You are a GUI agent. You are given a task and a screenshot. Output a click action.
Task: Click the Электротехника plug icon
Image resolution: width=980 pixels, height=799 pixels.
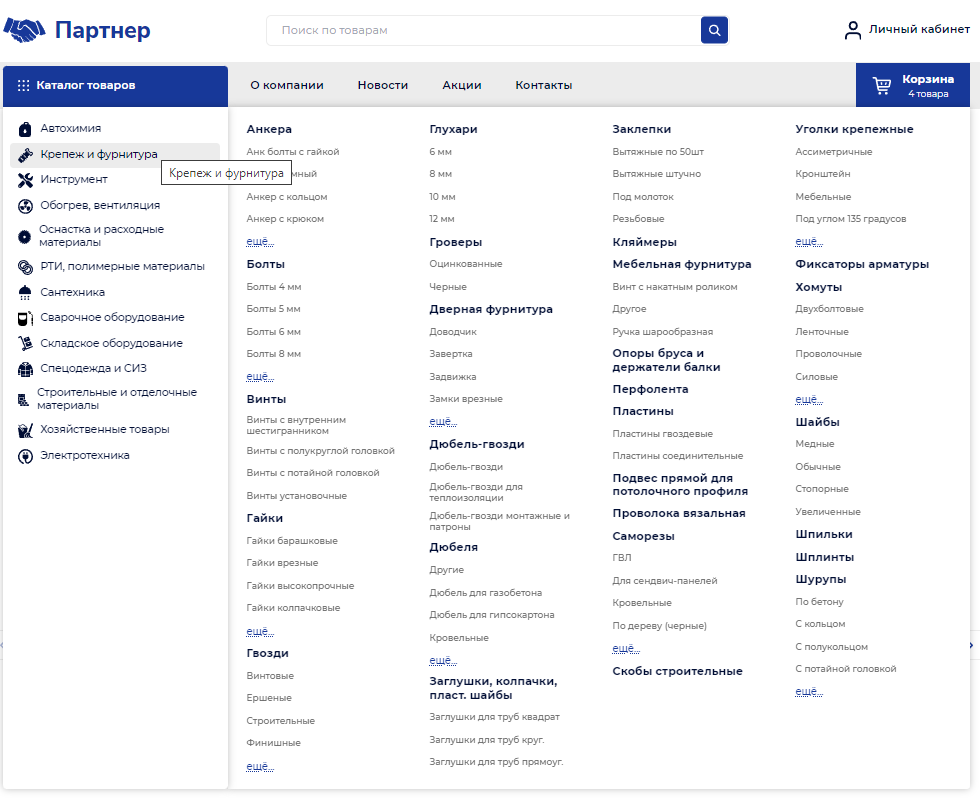(25, 456)
